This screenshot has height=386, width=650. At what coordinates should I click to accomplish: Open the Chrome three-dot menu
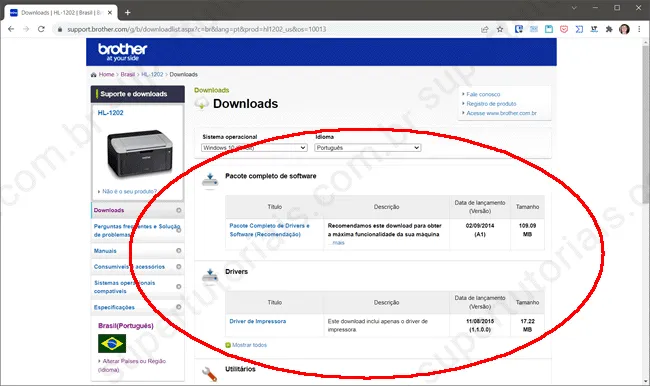(x=639, y=29)
